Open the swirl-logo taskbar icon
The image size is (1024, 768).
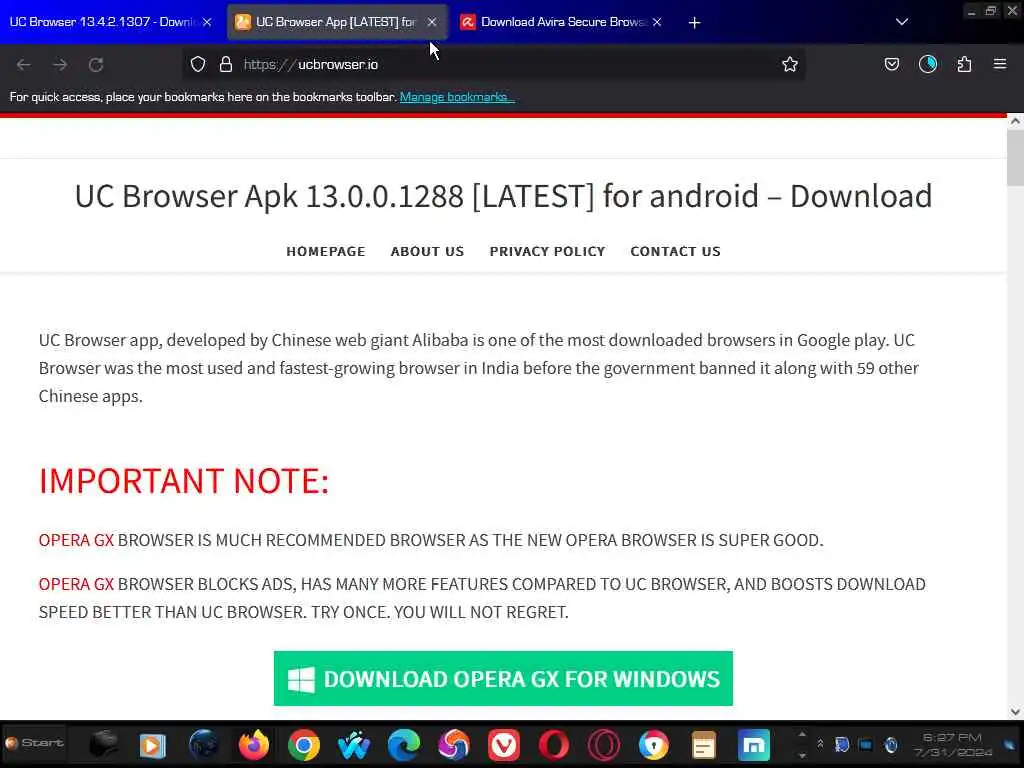(454, 745)
